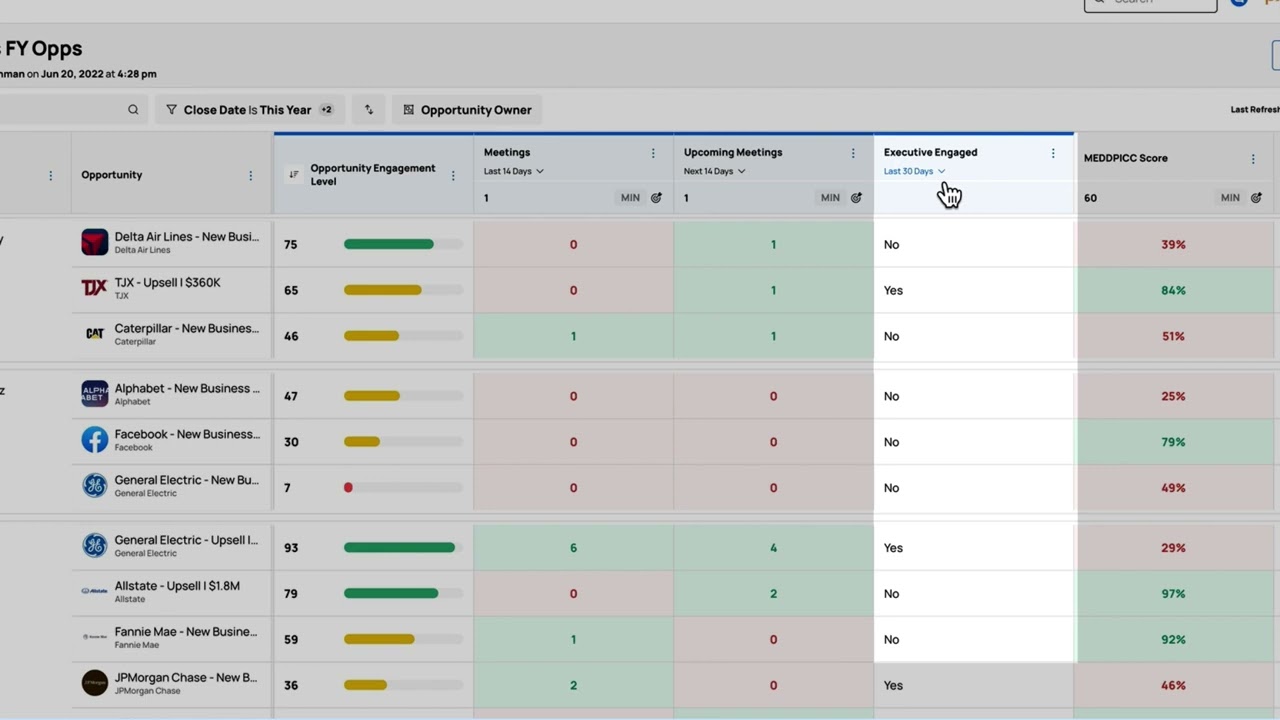Screen dimensions: 1280x720
Task: Click Executive Engaged Yes for JPMorgan Chase
Action: pos(893,686)
